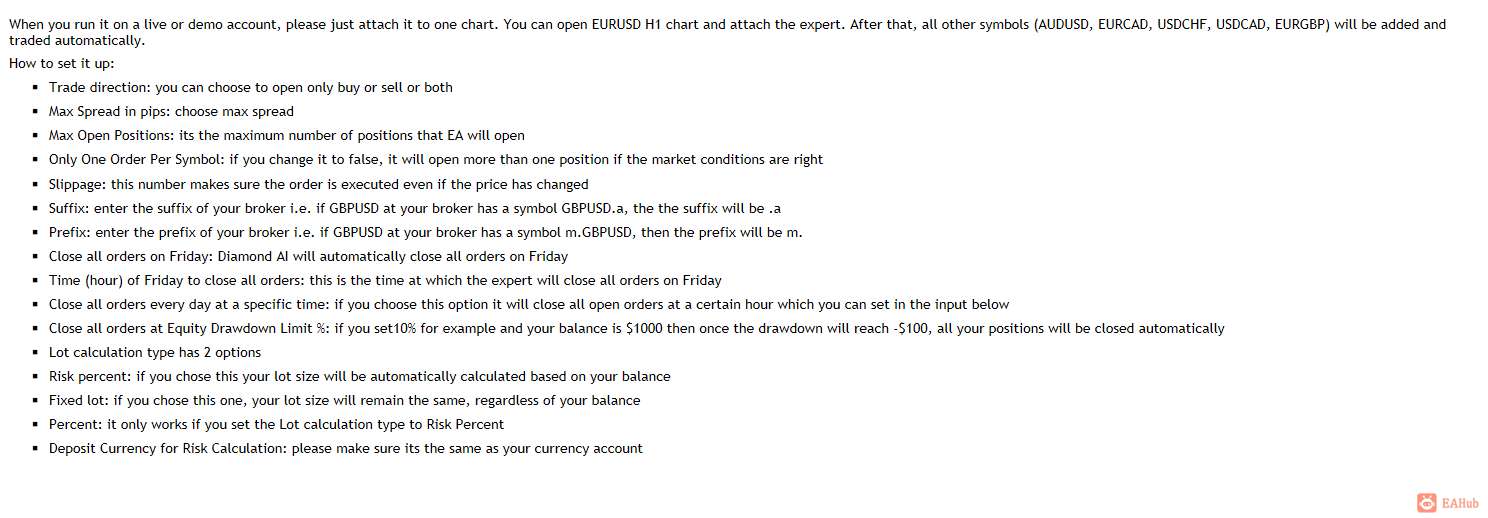Click the Risk percent description
1488x518 pixels.
(360, 376)
